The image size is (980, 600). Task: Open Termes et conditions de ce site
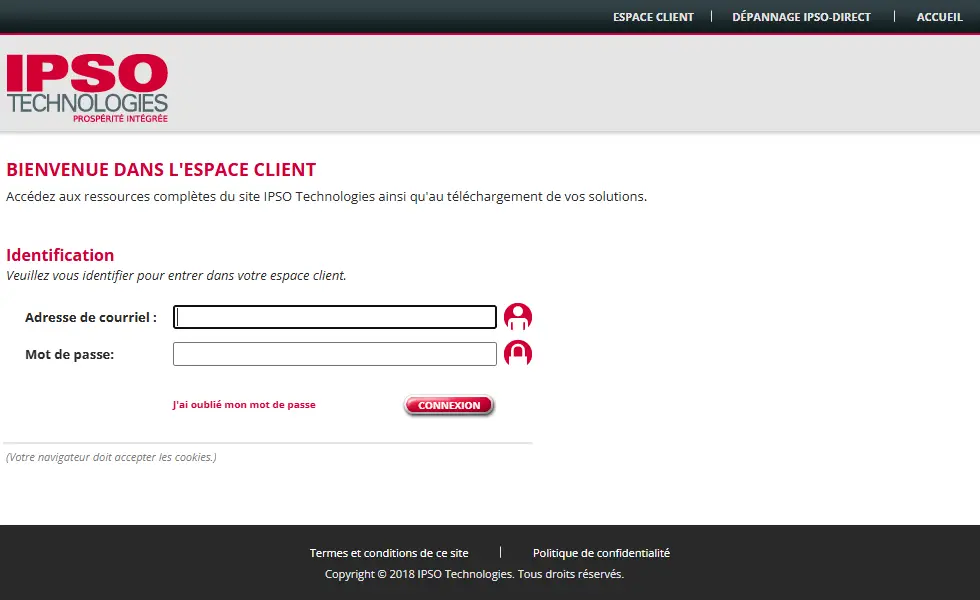tap(389, 553)
